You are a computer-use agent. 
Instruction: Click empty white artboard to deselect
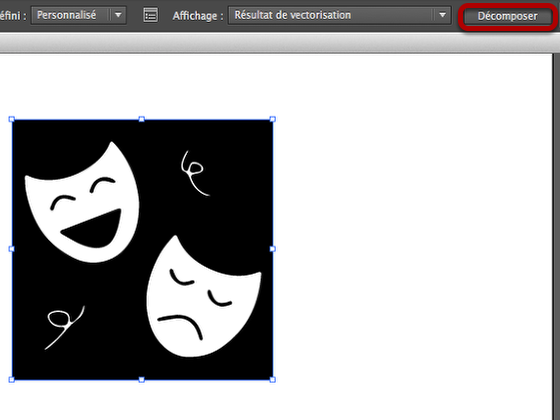[411, 232]
